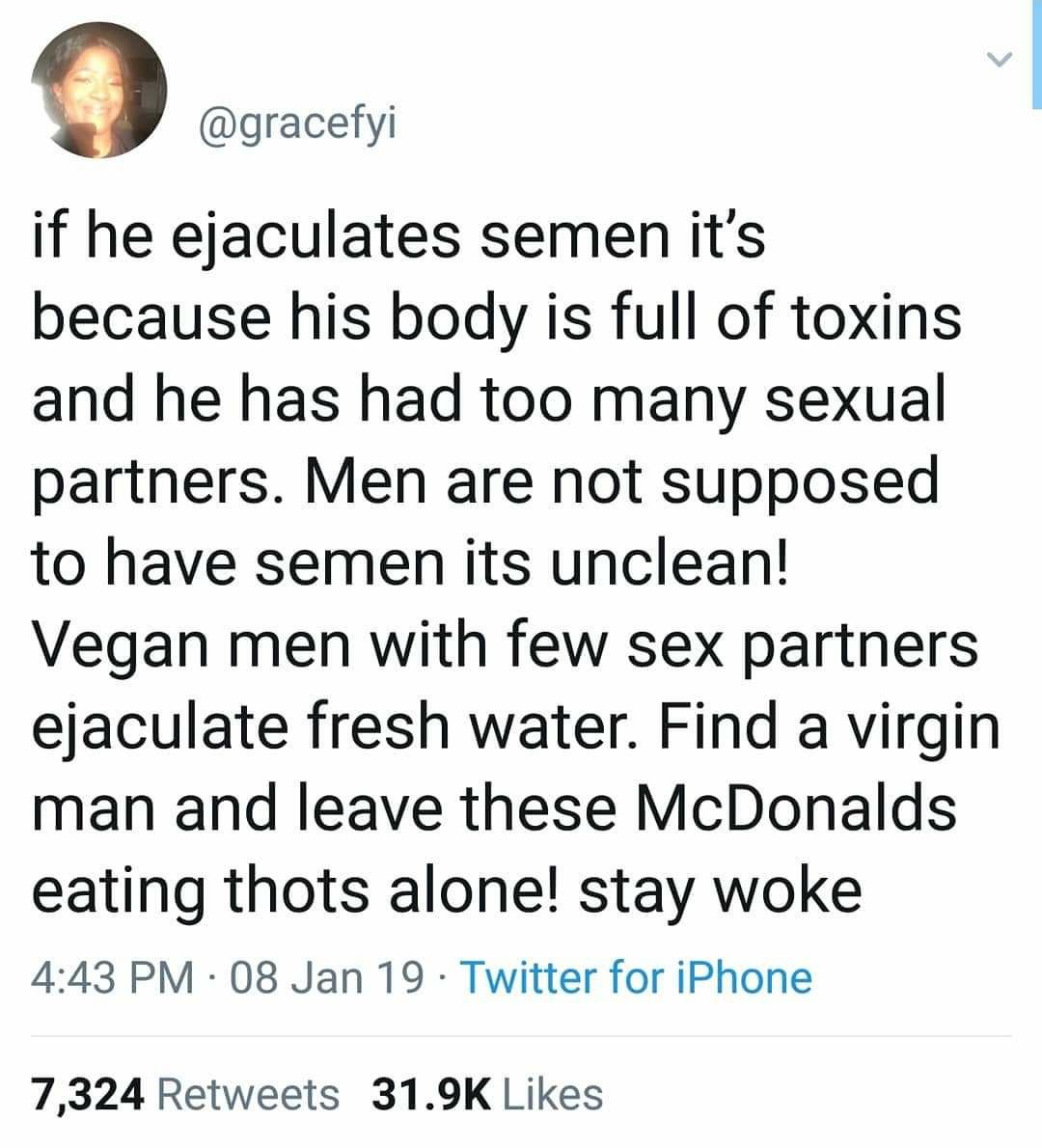1042x1148 pixels.
Task: Click the phrase stay woke
Action: click(720, 891)
